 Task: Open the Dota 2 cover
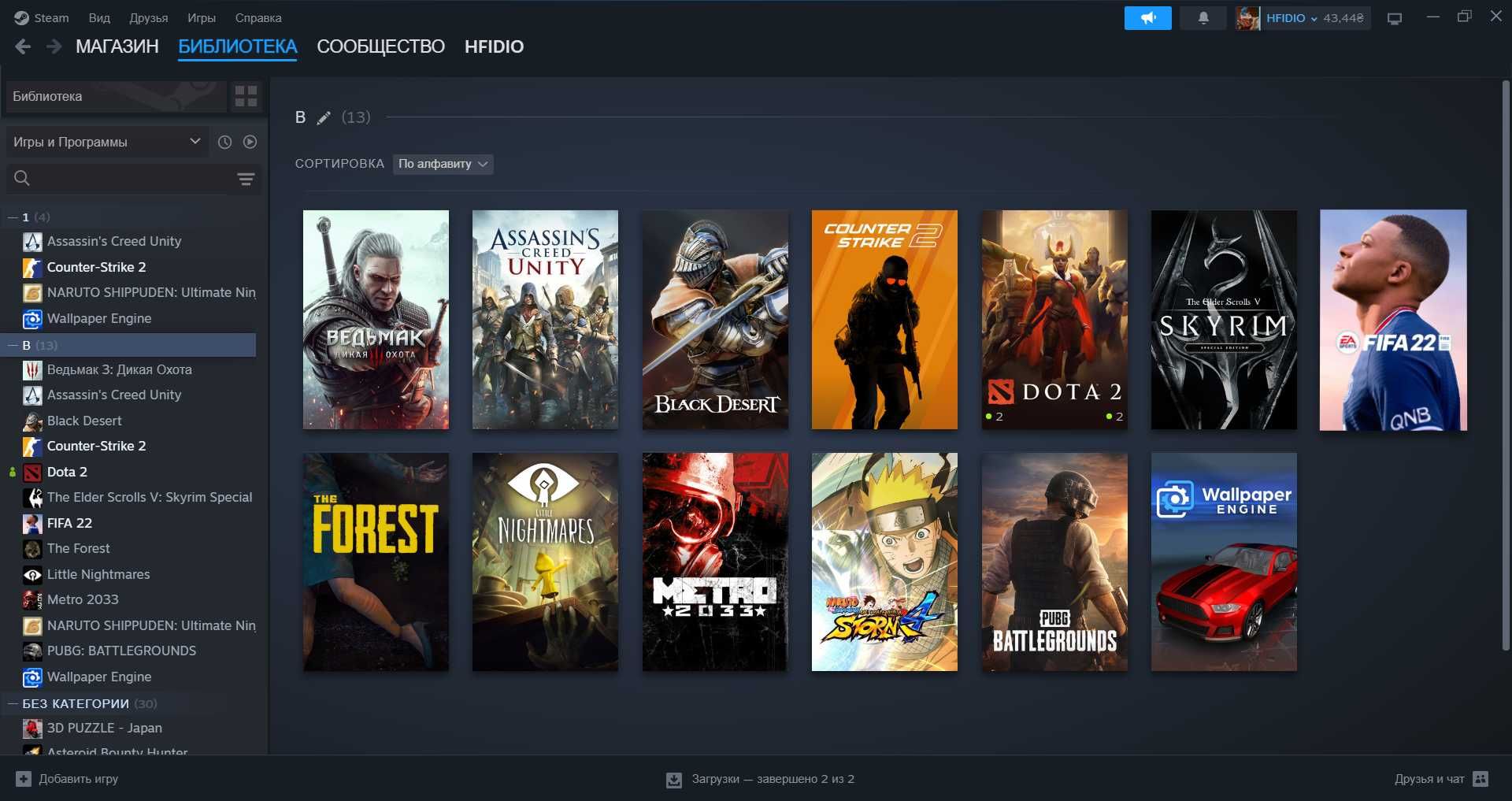tap(1054, 320)
